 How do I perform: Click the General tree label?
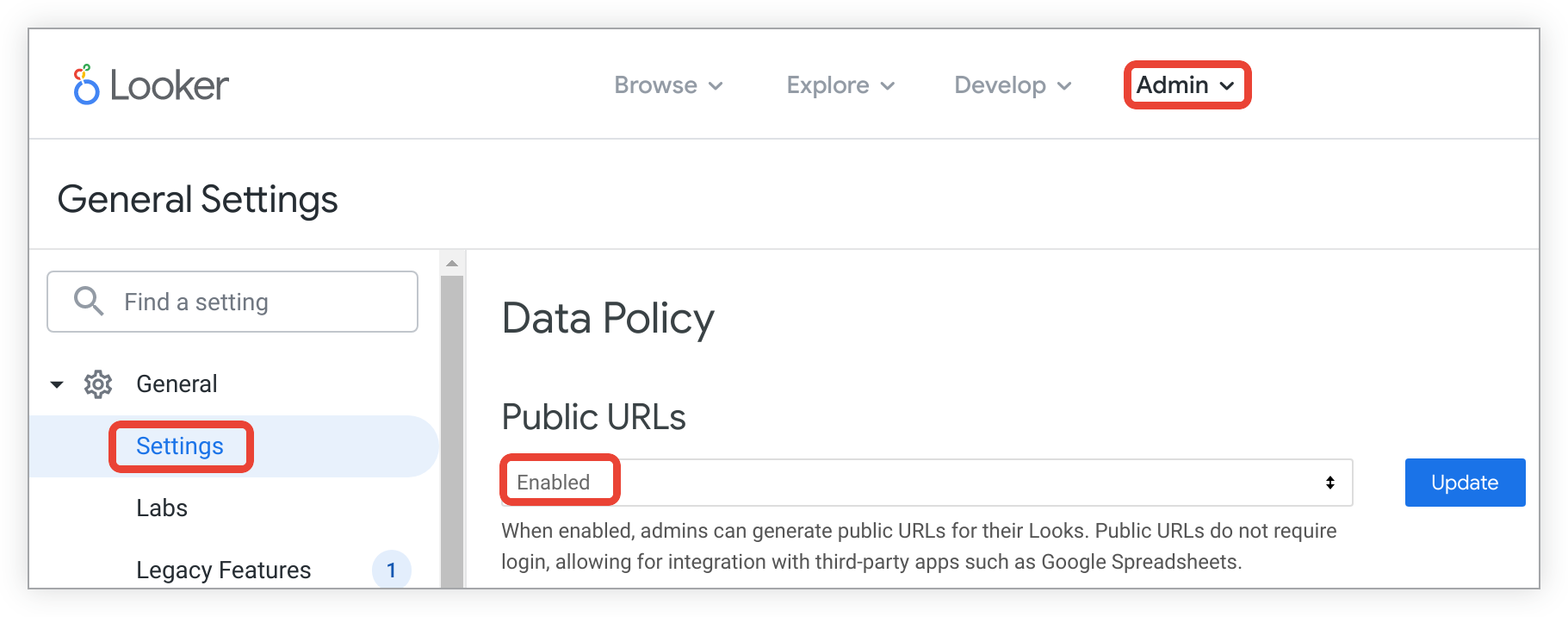click(x=177, y=384)
